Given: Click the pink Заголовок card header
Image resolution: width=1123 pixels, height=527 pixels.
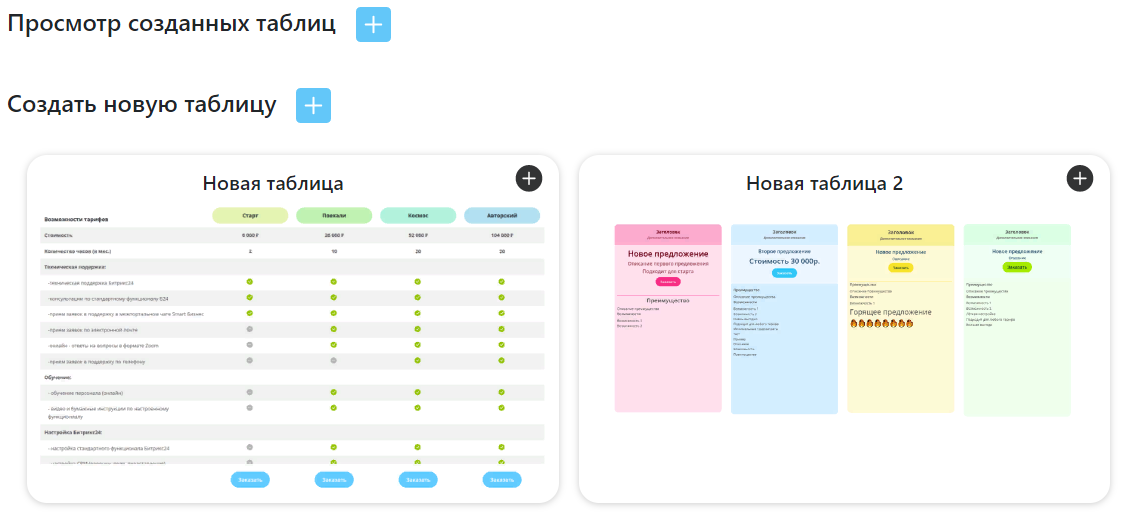Looking at the screenshot, I should (668, 234).
